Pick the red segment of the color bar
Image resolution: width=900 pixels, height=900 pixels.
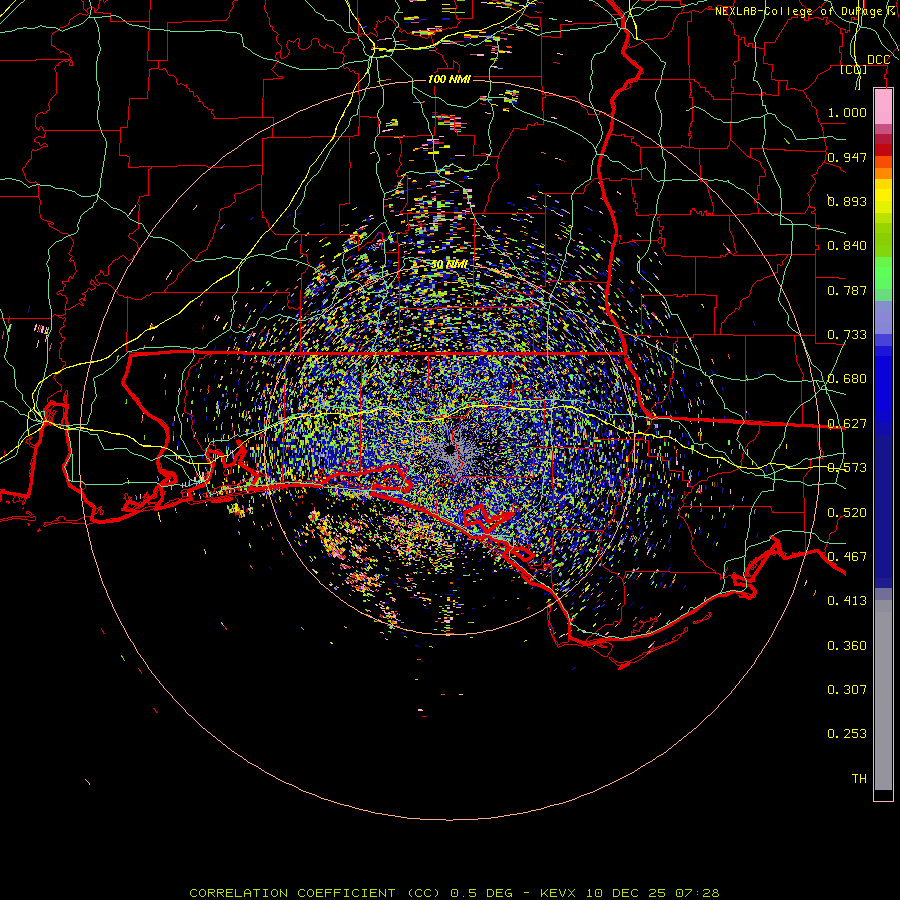(883, 150)
